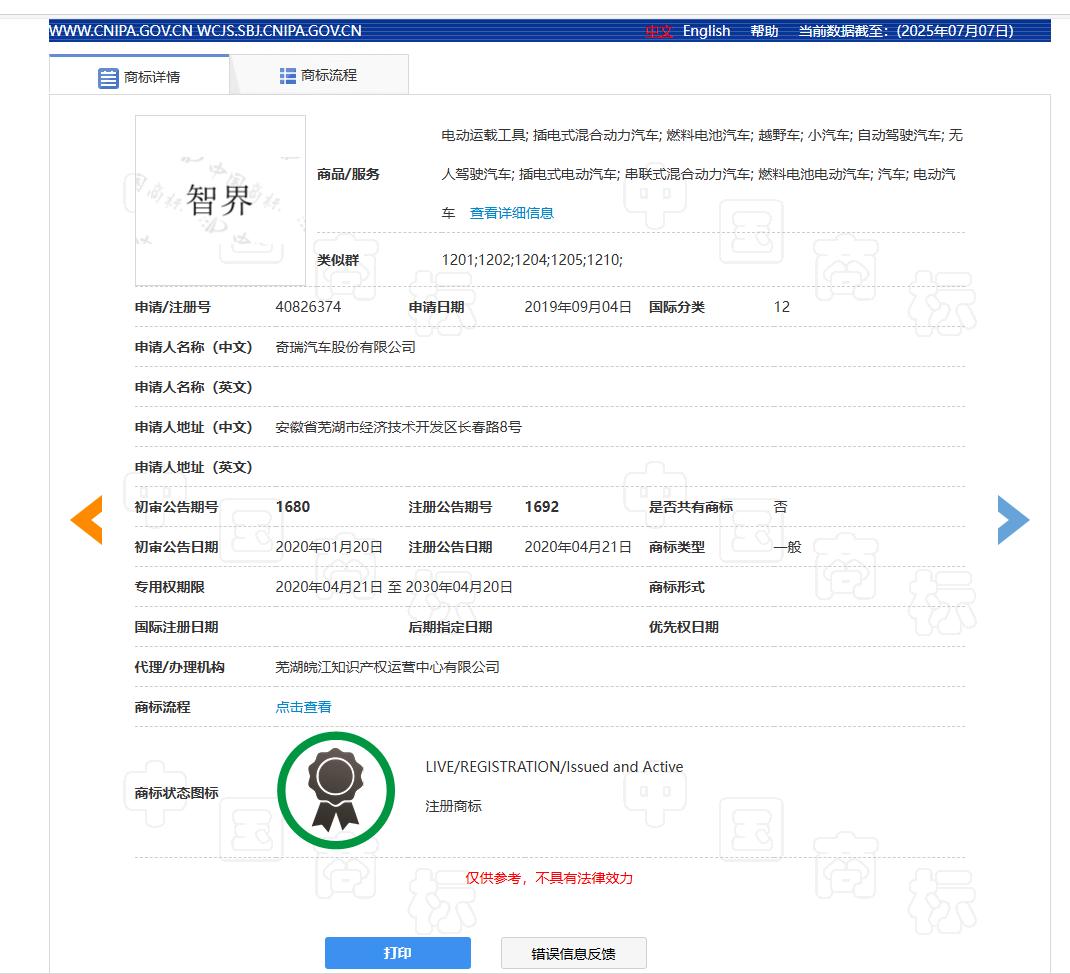Click the 商标流程 tab list icon
The width and height of the screenshot is (1070, 974).
pos(287,76)
